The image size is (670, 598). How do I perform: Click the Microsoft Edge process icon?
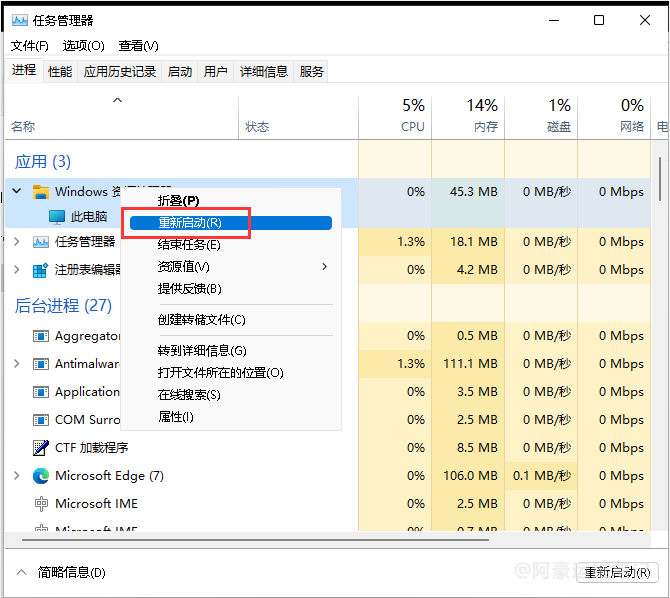41,476
